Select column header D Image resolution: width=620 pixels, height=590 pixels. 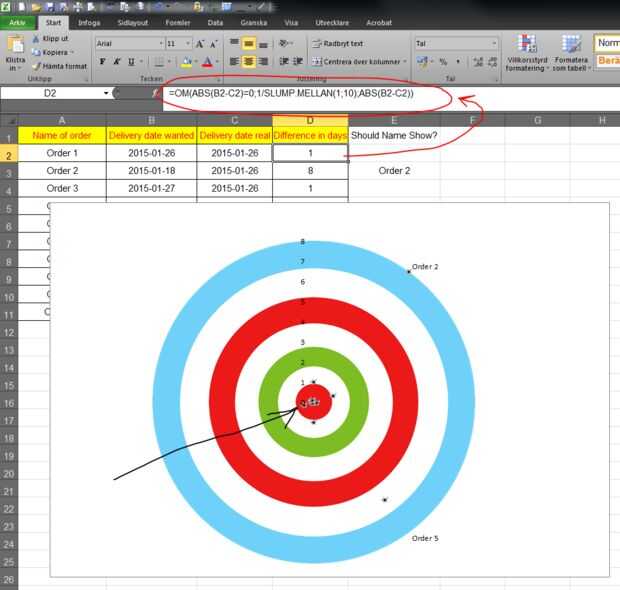[310, 120]
